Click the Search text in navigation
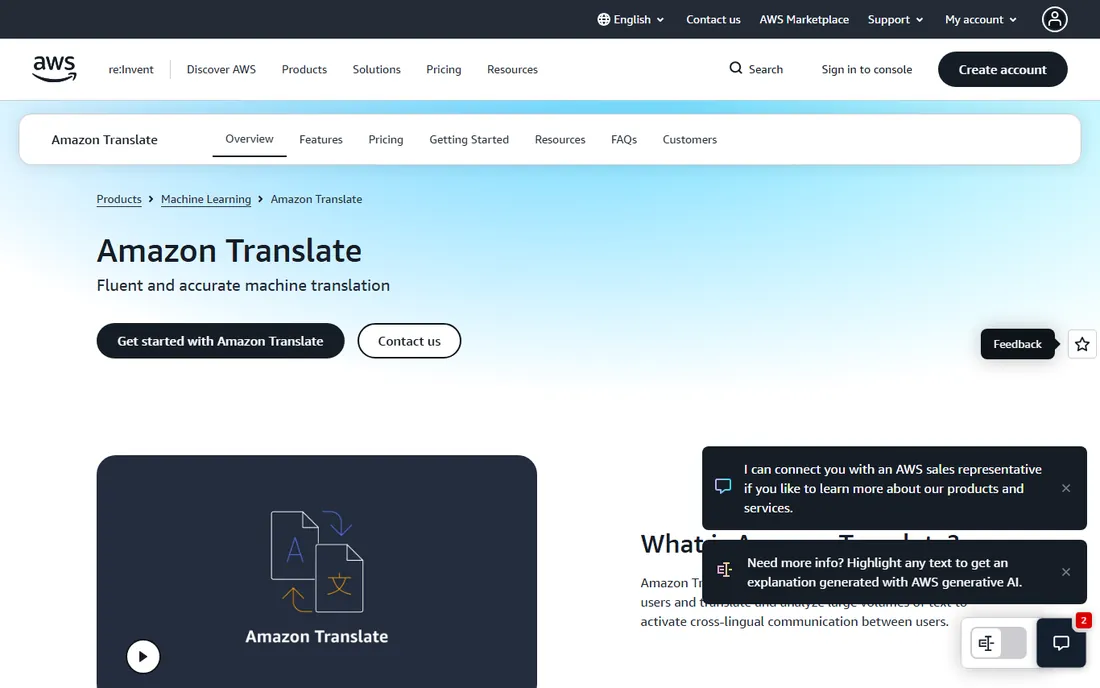This screenshot has height=688, width=1100. 765,69
